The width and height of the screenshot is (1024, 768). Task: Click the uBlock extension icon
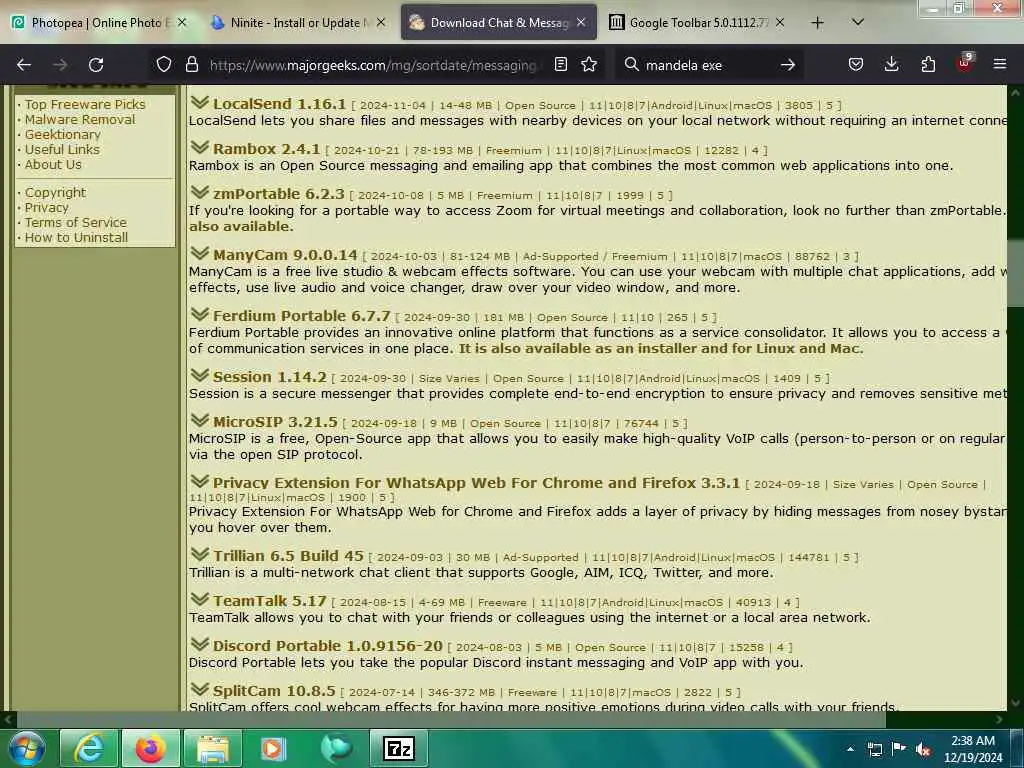click(x=965, y=63)
